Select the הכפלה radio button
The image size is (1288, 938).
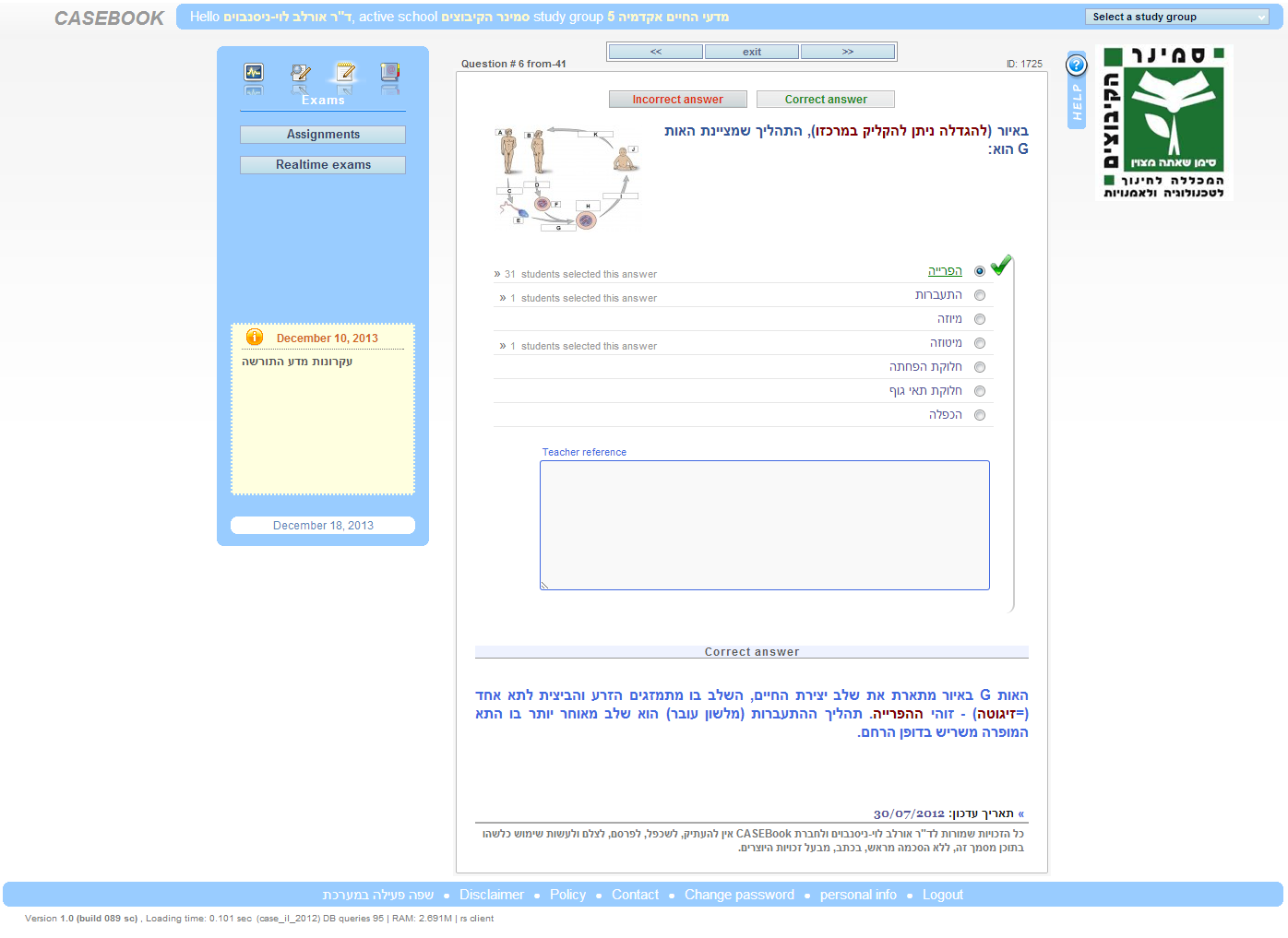[x=980, y=415]
